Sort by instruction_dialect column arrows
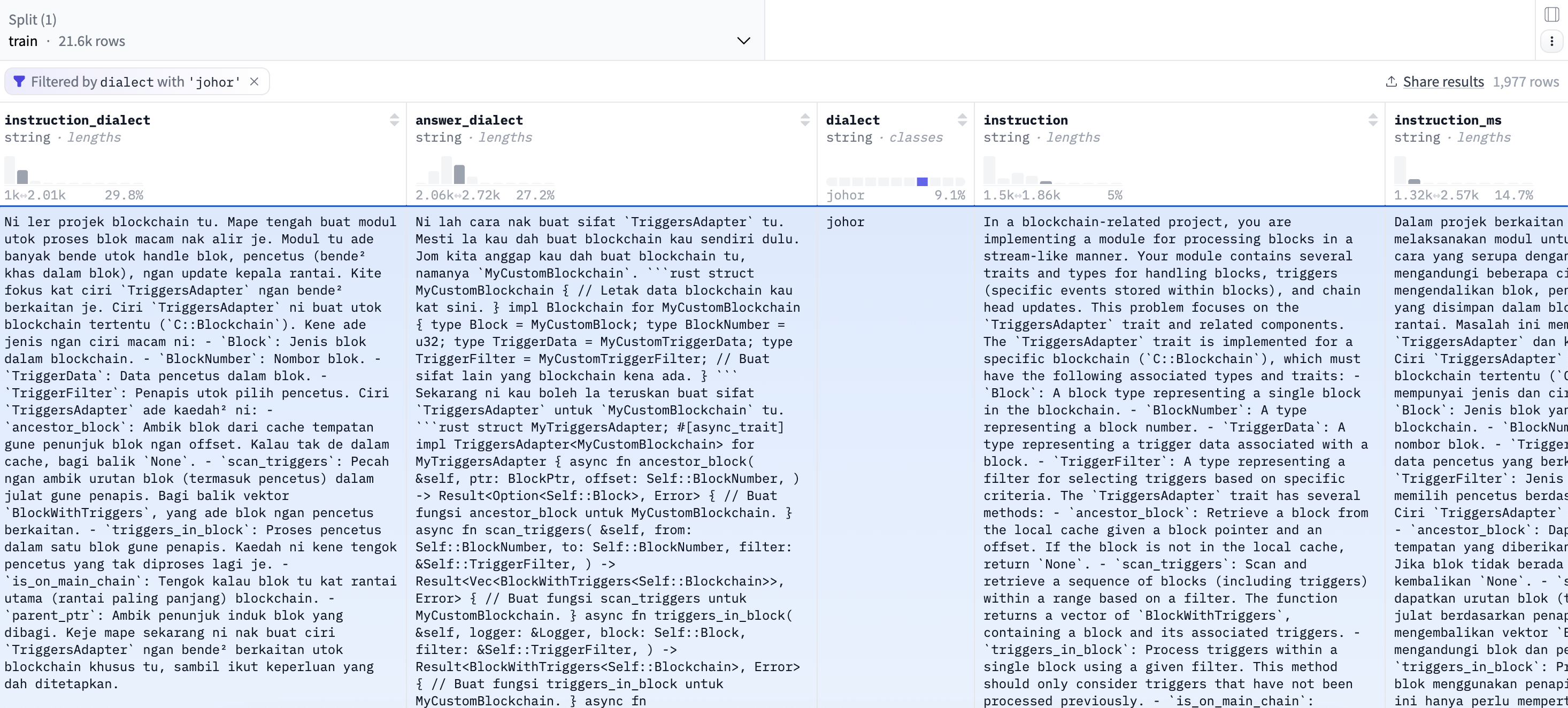Screen dimensions: 1568x708 click(395, 120)
